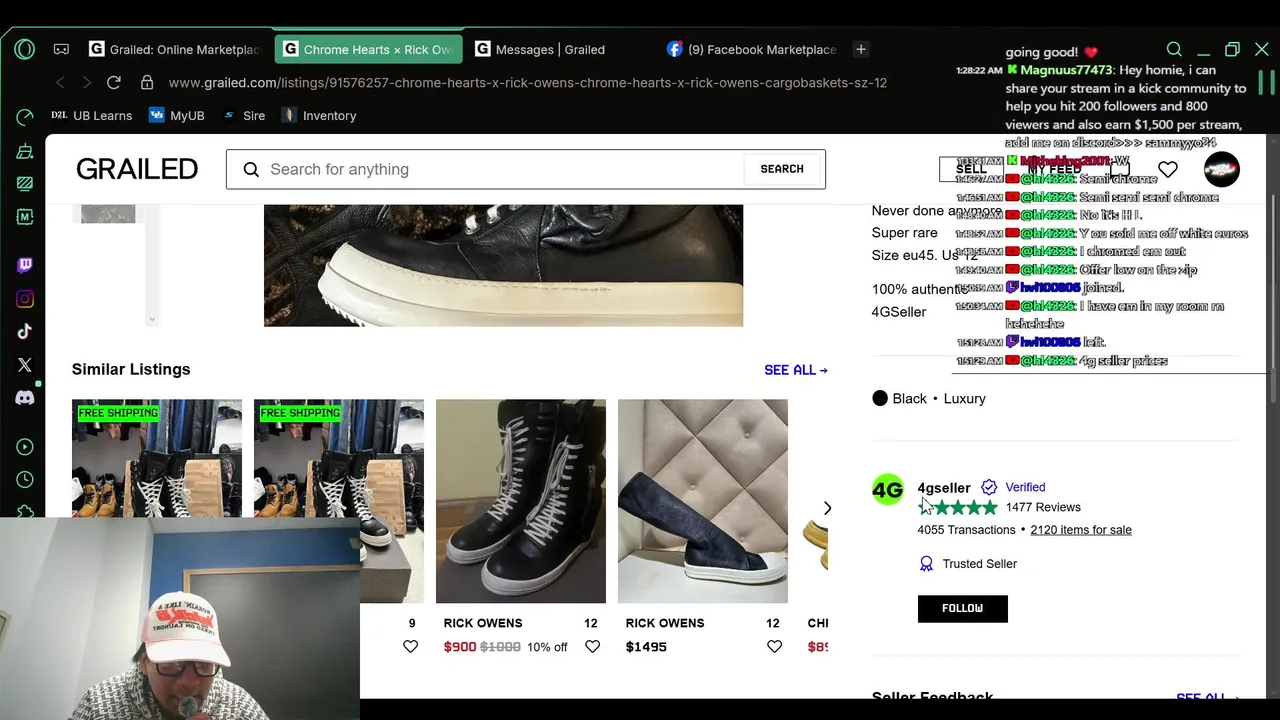Switch to Facebook Marketplace tab

click(x=752, y=49)
